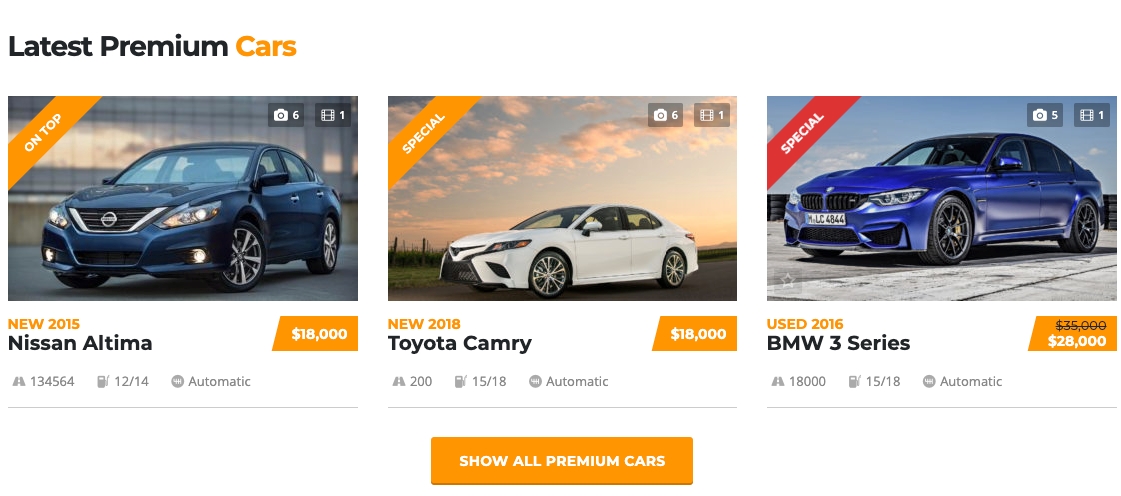
Task: Click the $28,000 price tag on BMW
Action: coord(1076,341)
